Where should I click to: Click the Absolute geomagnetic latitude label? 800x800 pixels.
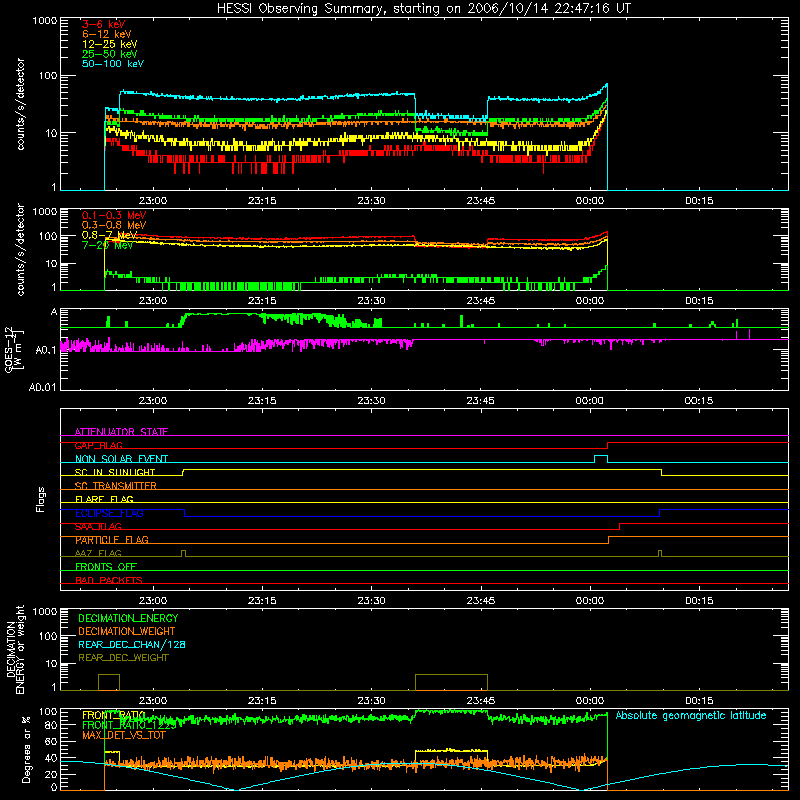(x=691, y=716)
